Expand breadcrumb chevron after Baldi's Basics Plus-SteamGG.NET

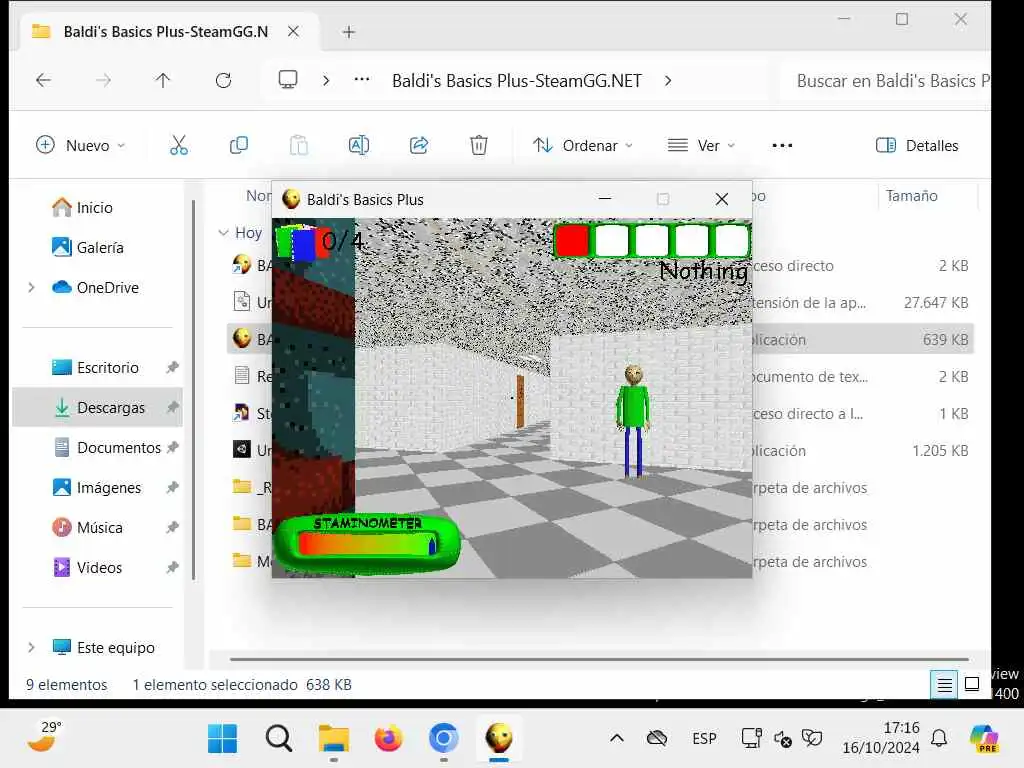click(668, 80)
